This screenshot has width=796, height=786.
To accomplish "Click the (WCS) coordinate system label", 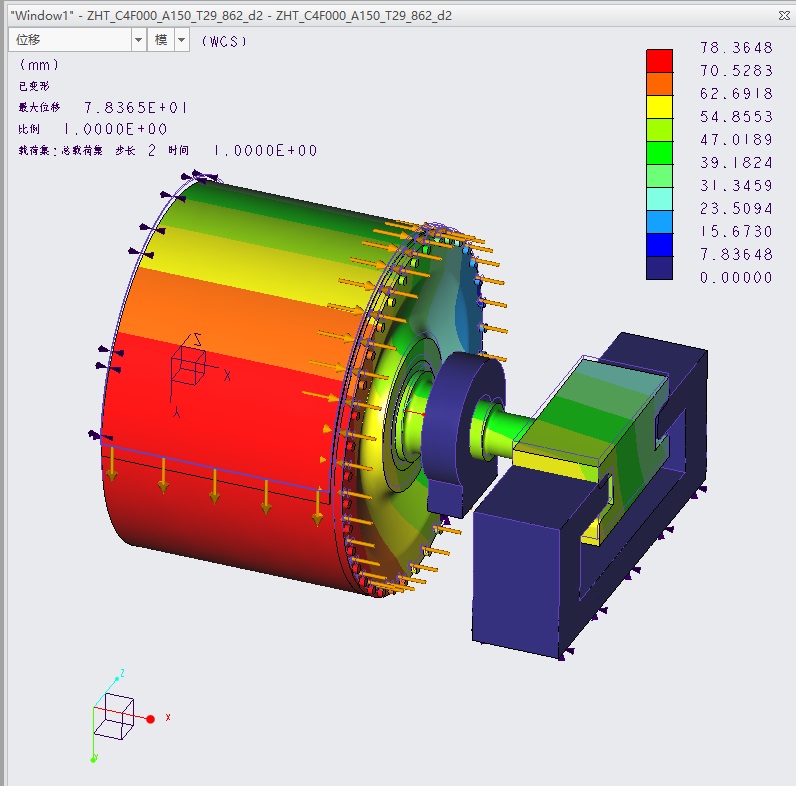I will (x=224, y=42).
